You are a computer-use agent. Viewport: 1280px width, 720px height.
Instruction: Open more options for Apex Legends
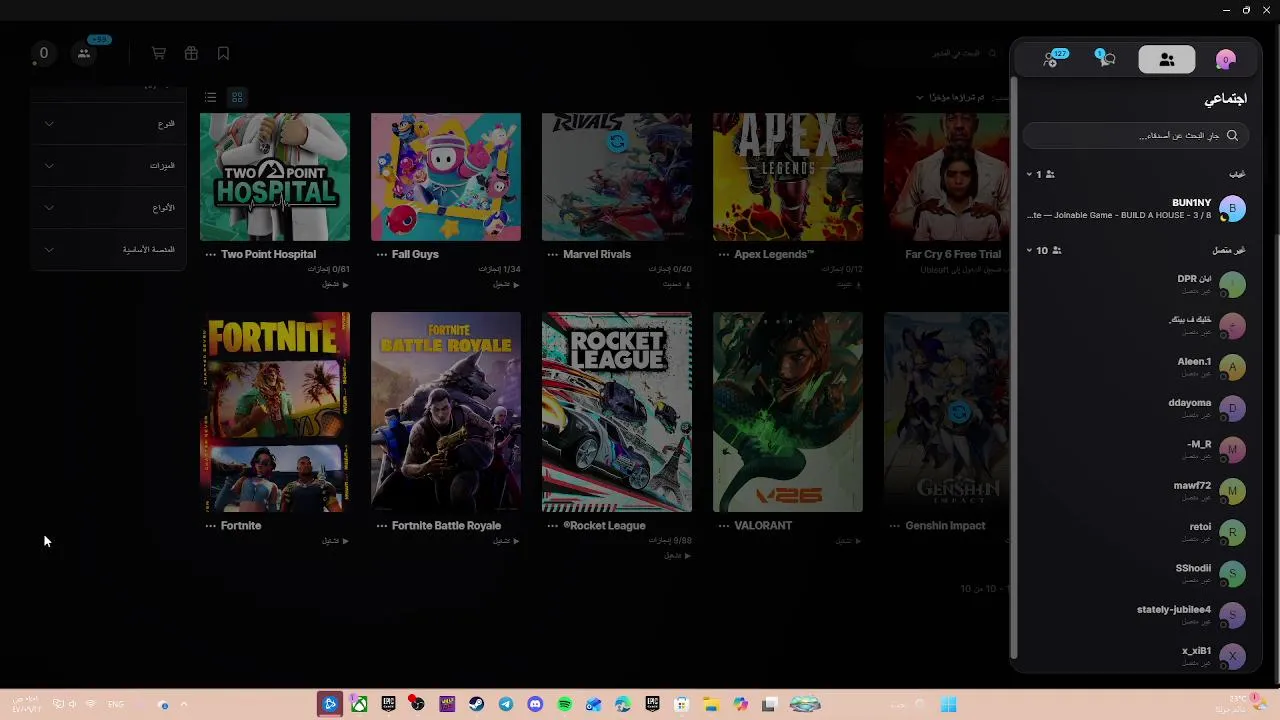[723, 255]
